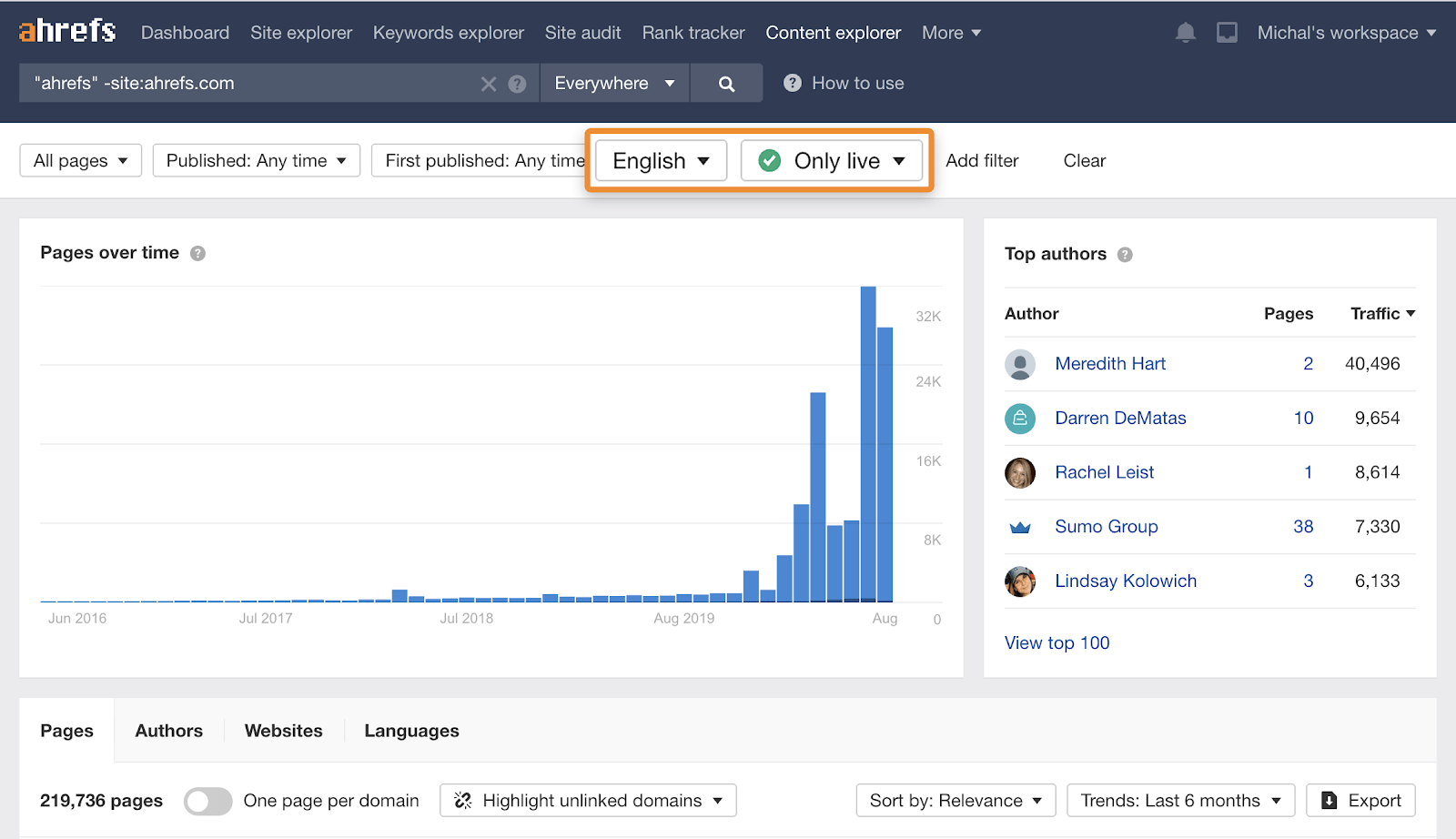
Task: Clear the search query with the X icon
Action: coord(488,83)
